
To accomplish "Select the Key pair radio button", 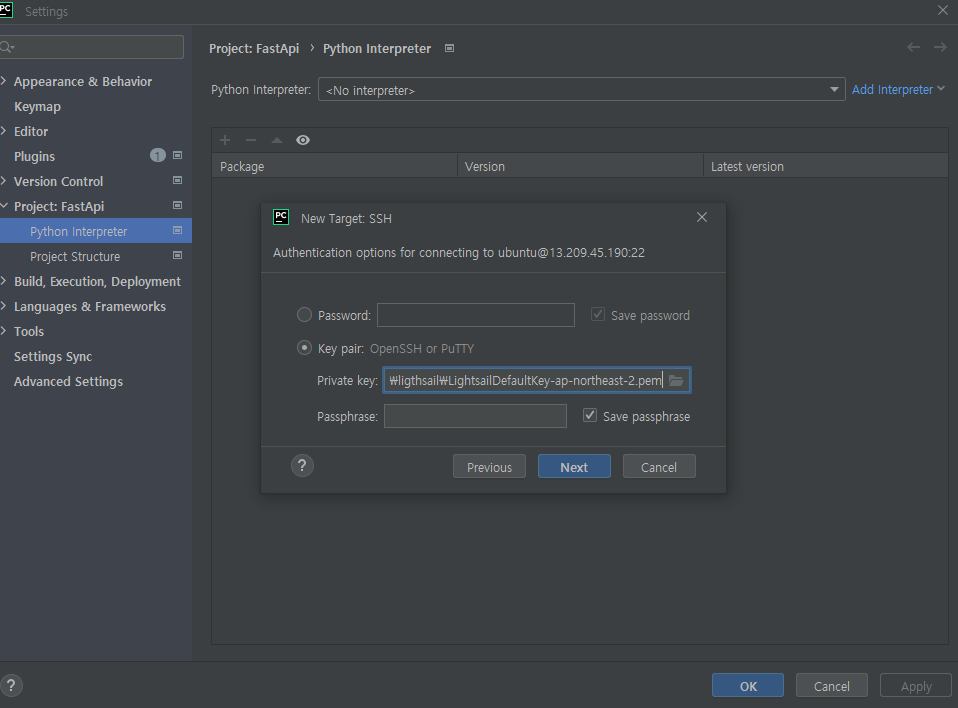I will [x=304, y=348].
